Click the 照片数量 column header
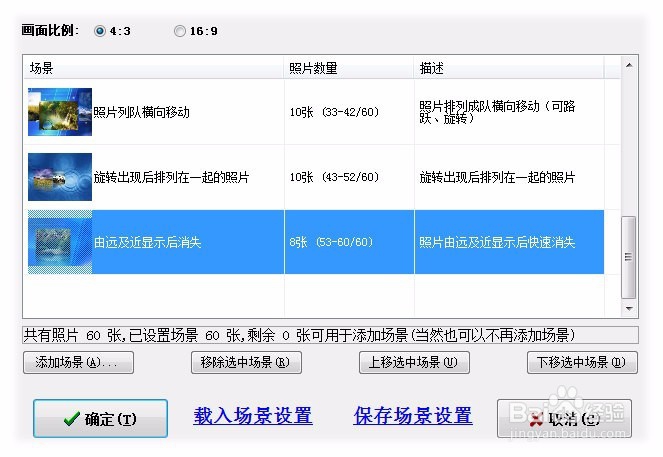Viewport: 663px width, 457px height. tap(349, 68)
